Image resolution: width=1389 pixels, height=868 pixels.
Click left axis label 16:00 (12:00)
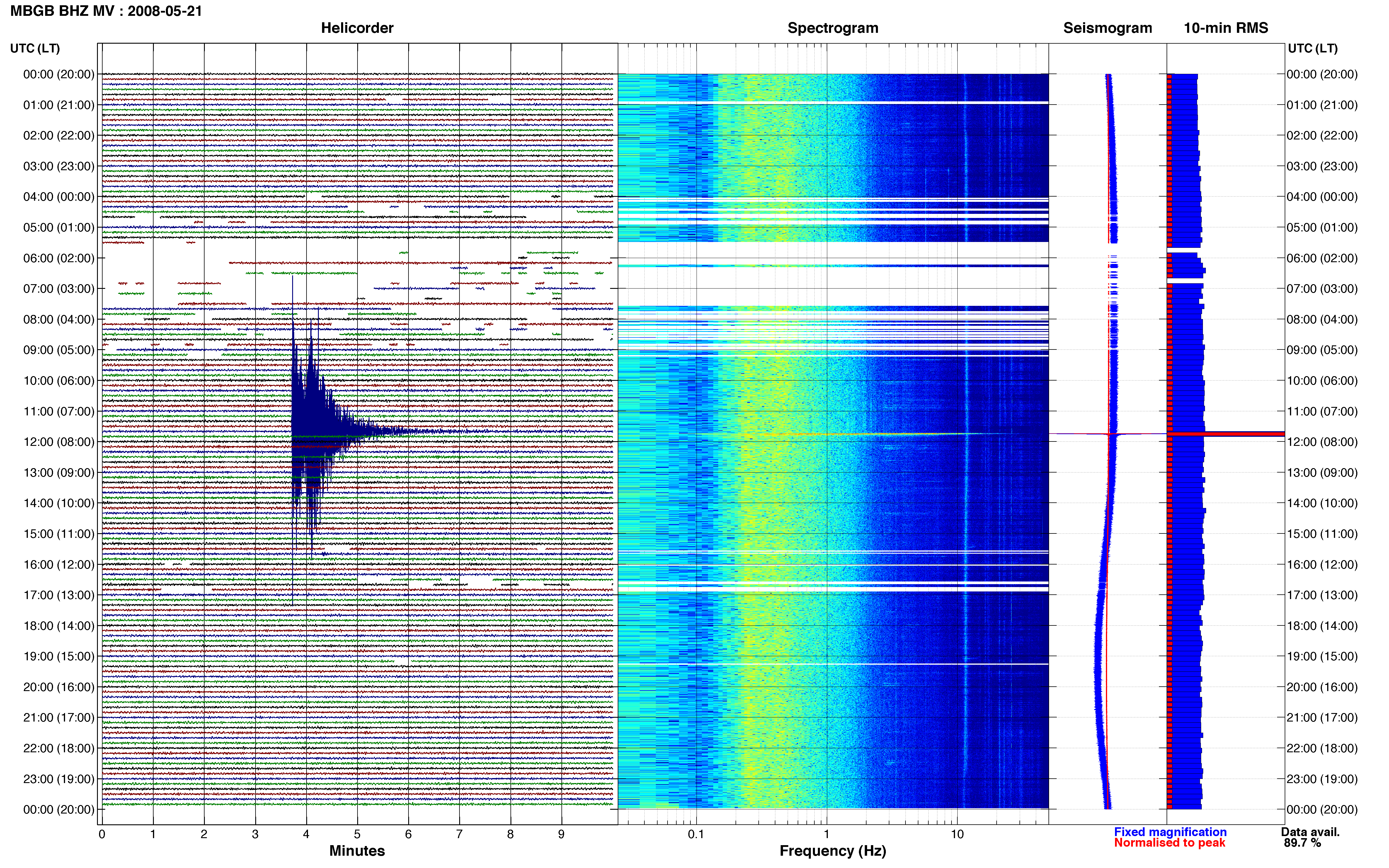[x=59, y=564]
